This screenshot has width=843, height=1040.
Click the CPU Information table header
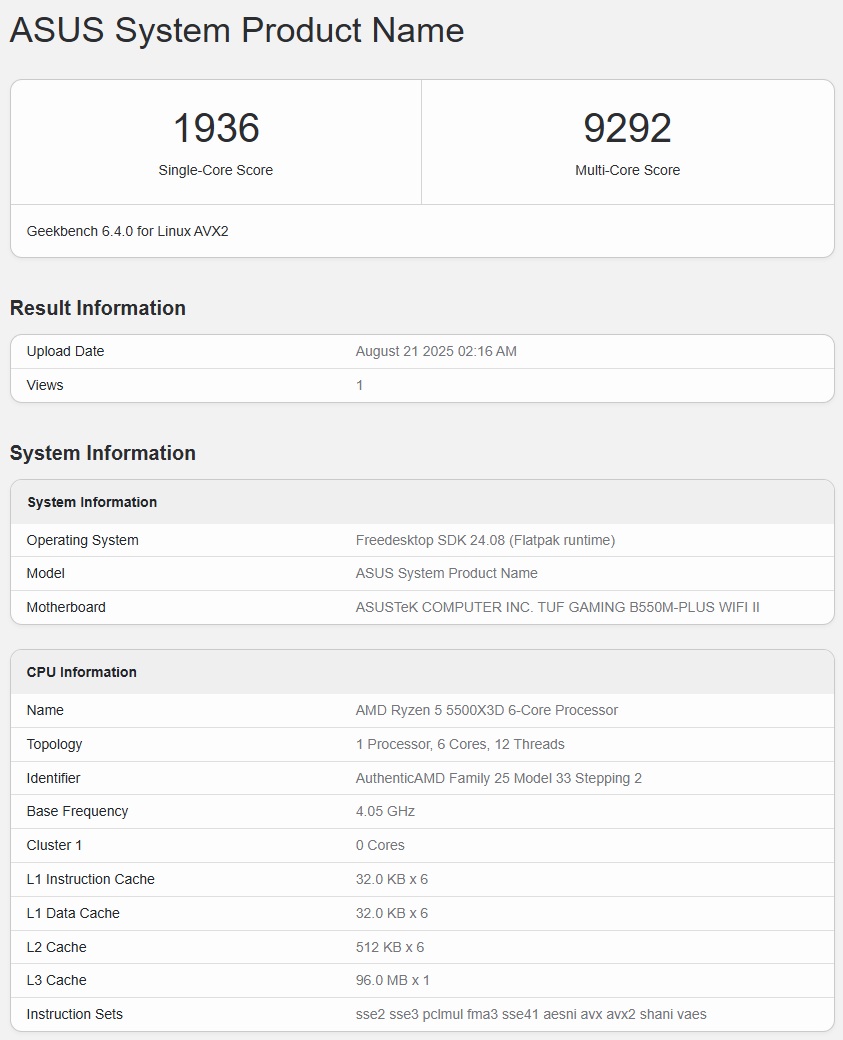tap(82, 672)
